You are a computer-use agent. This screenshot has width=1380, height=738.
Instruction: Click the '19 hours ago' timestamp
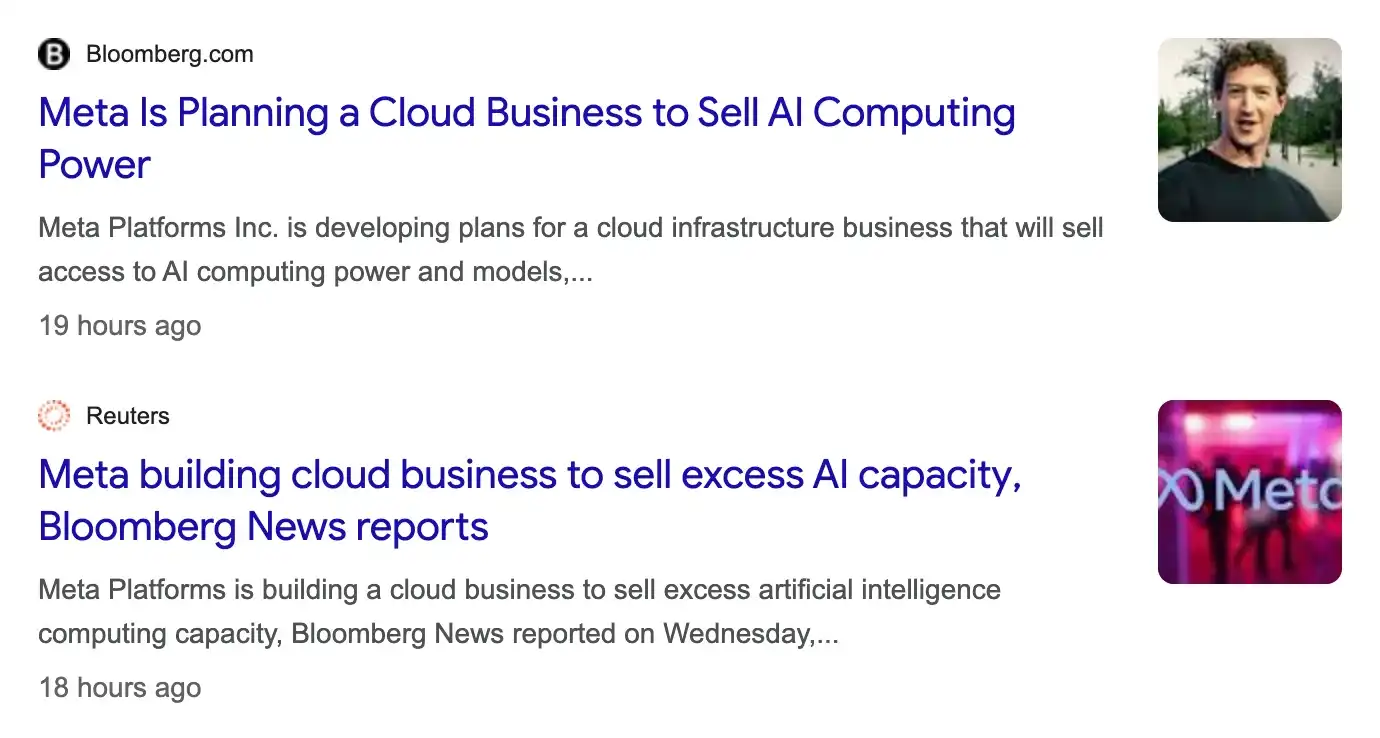pyautogui.click(x=120, y=326)
